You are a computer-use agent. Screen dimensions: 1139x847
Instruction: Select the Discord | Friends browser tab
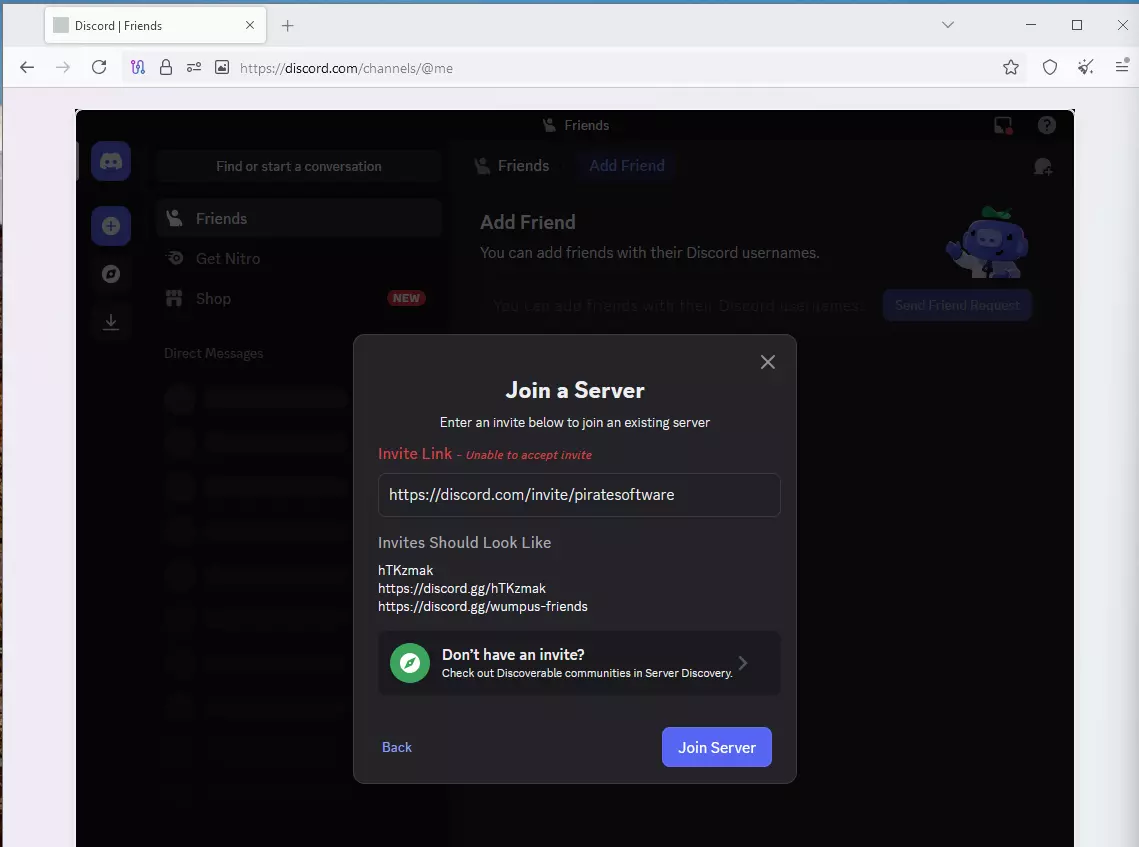(155, 25)
